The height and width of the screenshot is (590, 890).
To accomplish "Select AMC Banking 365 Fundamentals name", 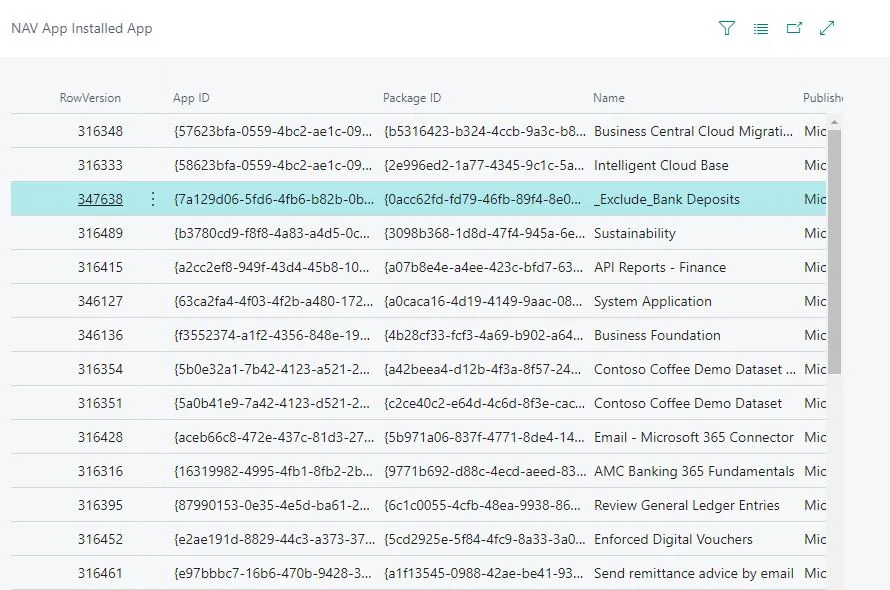I will [694, 471].
